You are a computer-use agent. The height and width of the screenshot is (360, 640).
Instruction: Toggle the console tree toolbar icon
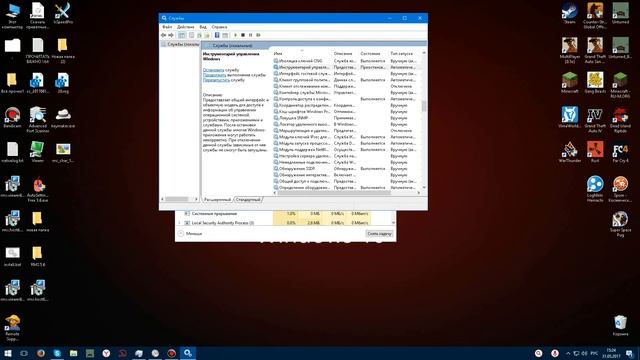(x=182, y=35)
